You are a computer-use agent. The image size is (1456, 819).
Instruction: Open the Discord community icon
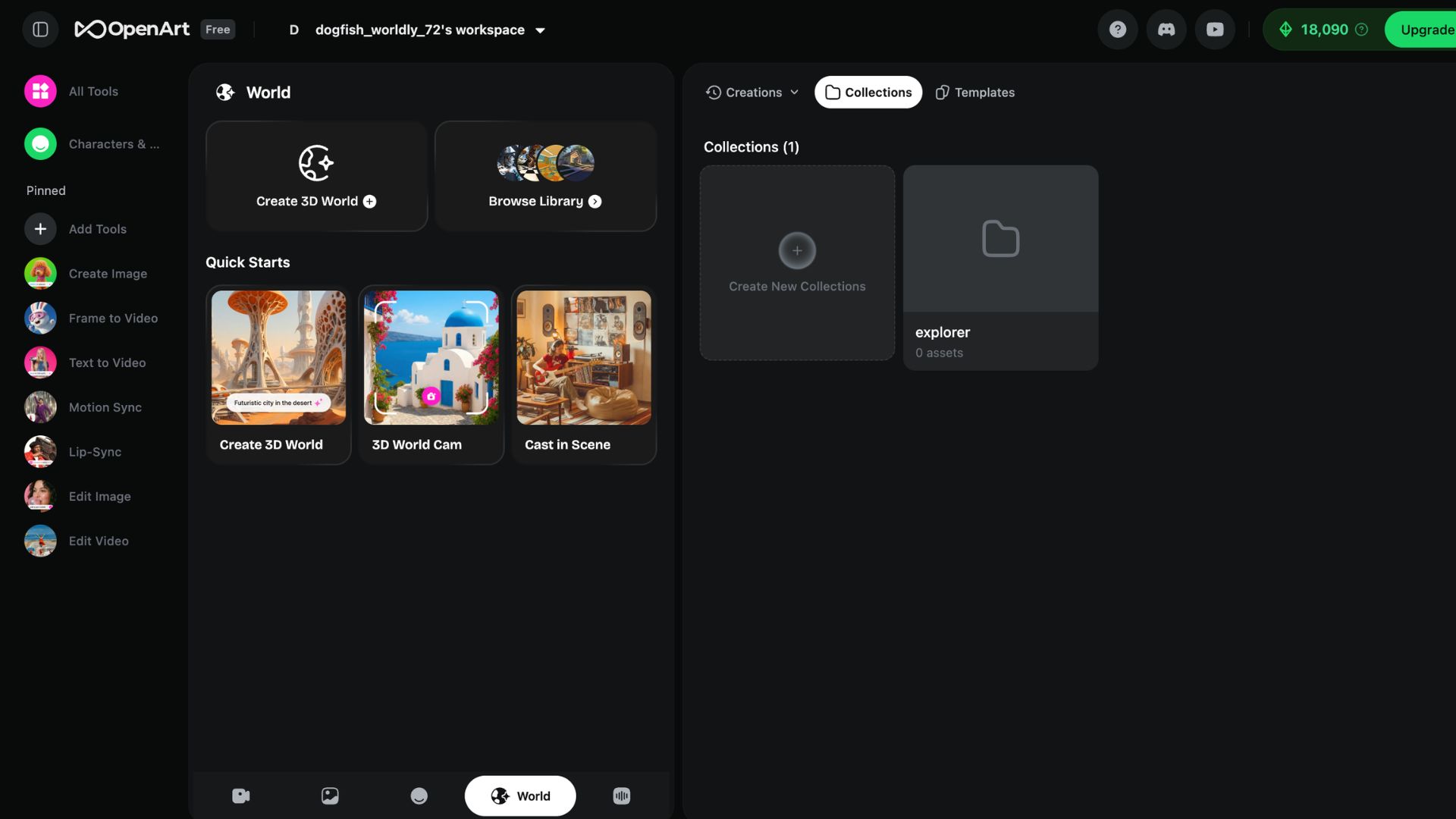pos(1166,30)
